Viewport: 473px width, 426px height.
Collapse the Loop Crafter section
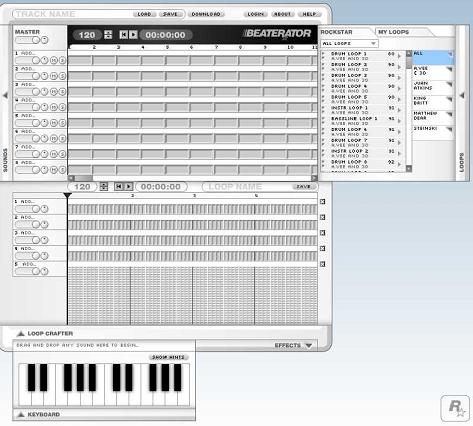21,334
